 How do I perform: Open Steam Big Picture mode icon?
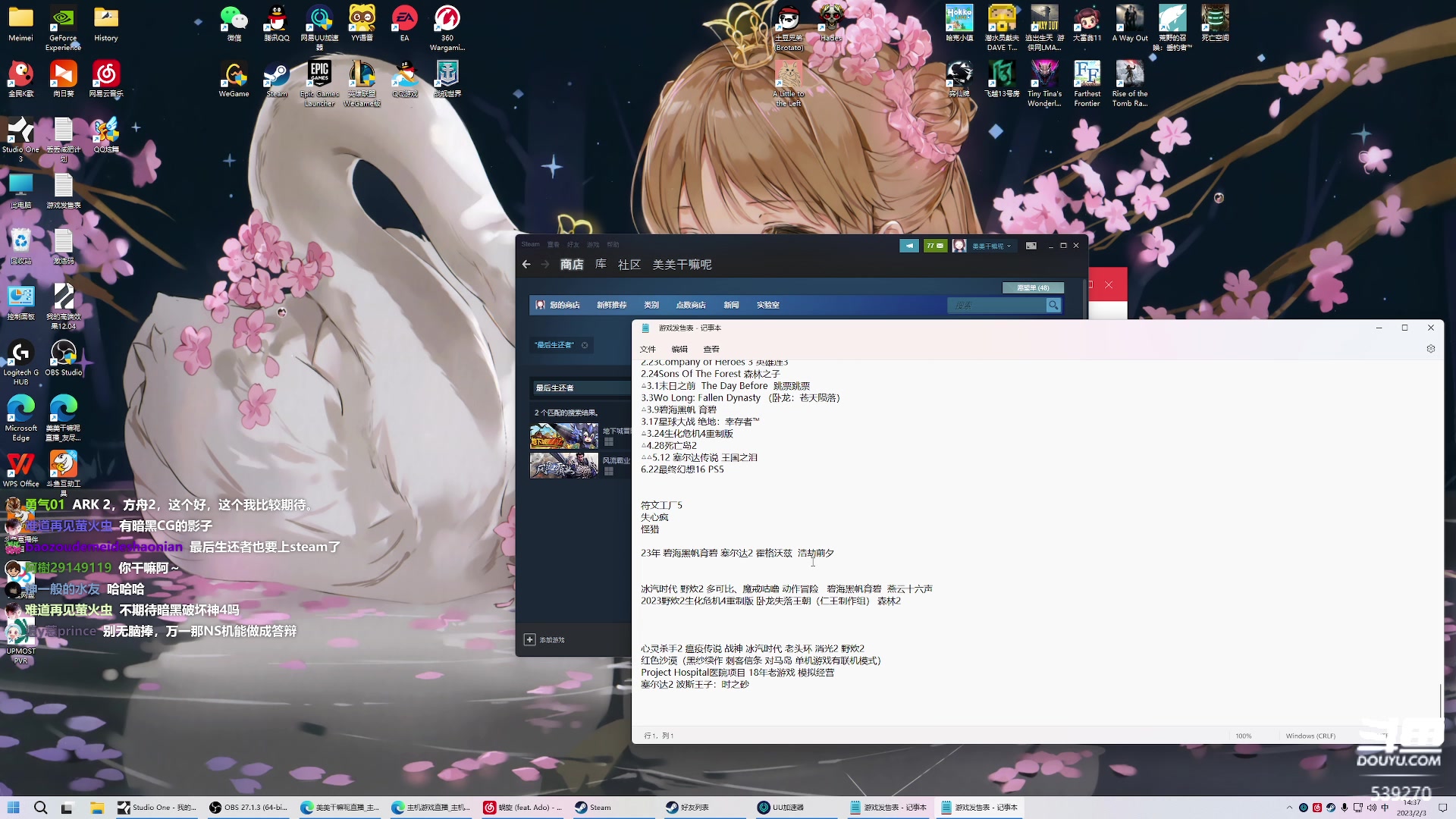[1031, 246]
